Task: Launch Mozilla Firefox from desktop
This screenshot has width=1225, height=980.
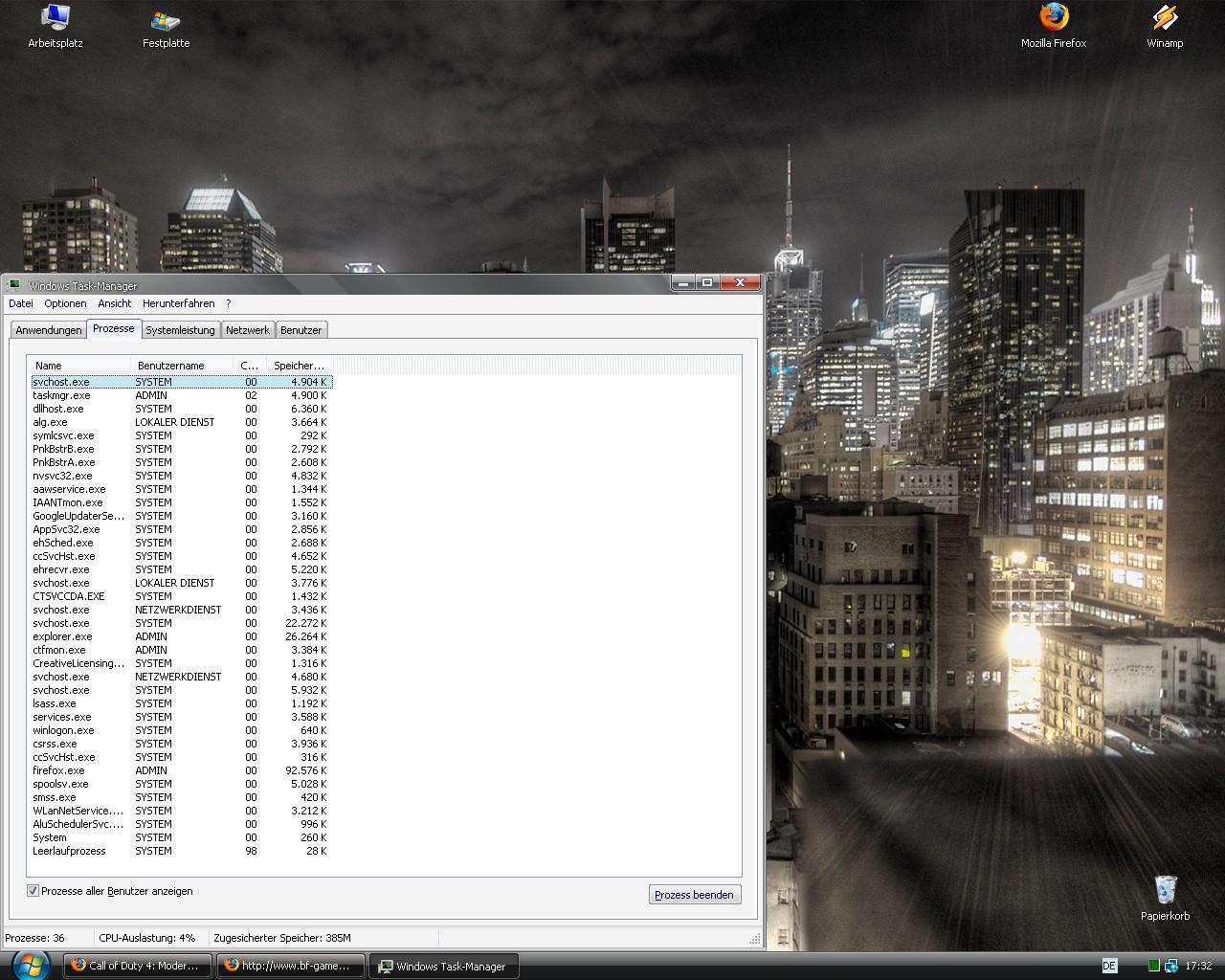Action: tap(1054, 26)
